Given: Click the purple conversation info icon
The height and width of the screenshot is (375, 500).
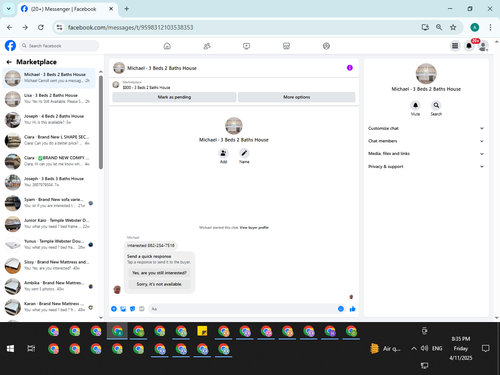Looking at the screenshot, I should [x=350, y=68].
